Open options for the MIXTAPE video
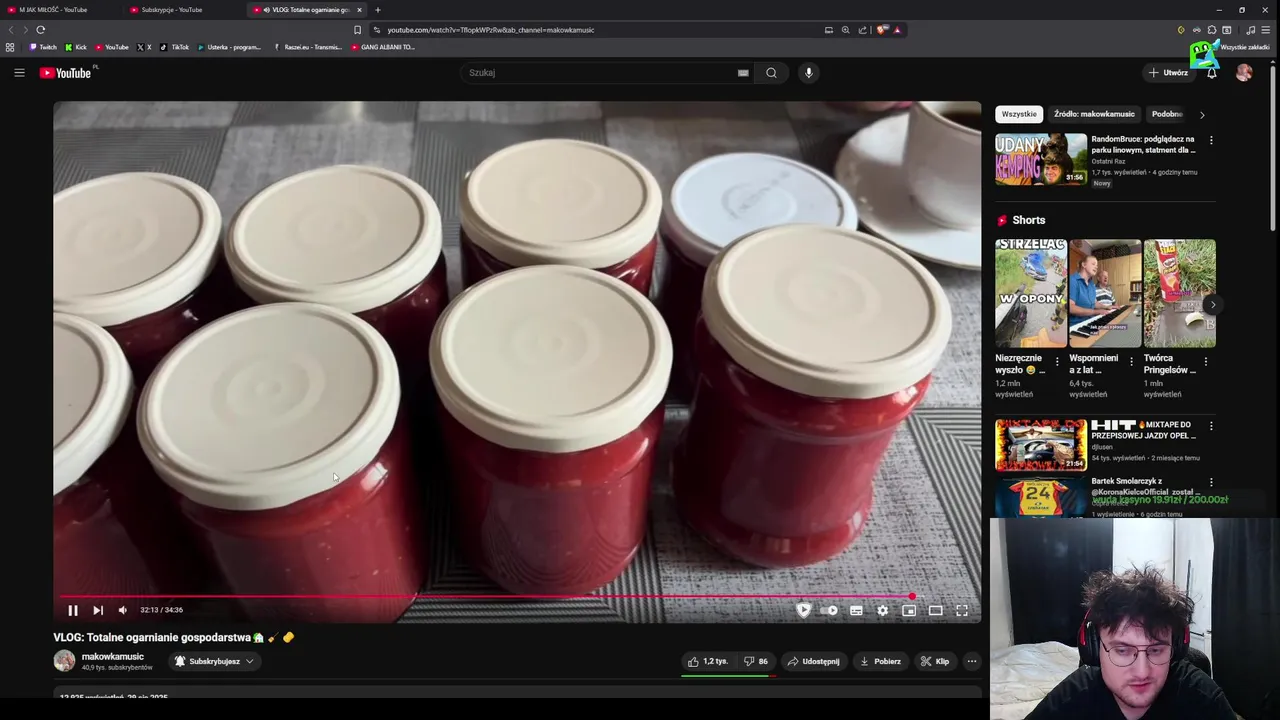The width and height of the screenshot is (1280, 720). point(1211,426)
